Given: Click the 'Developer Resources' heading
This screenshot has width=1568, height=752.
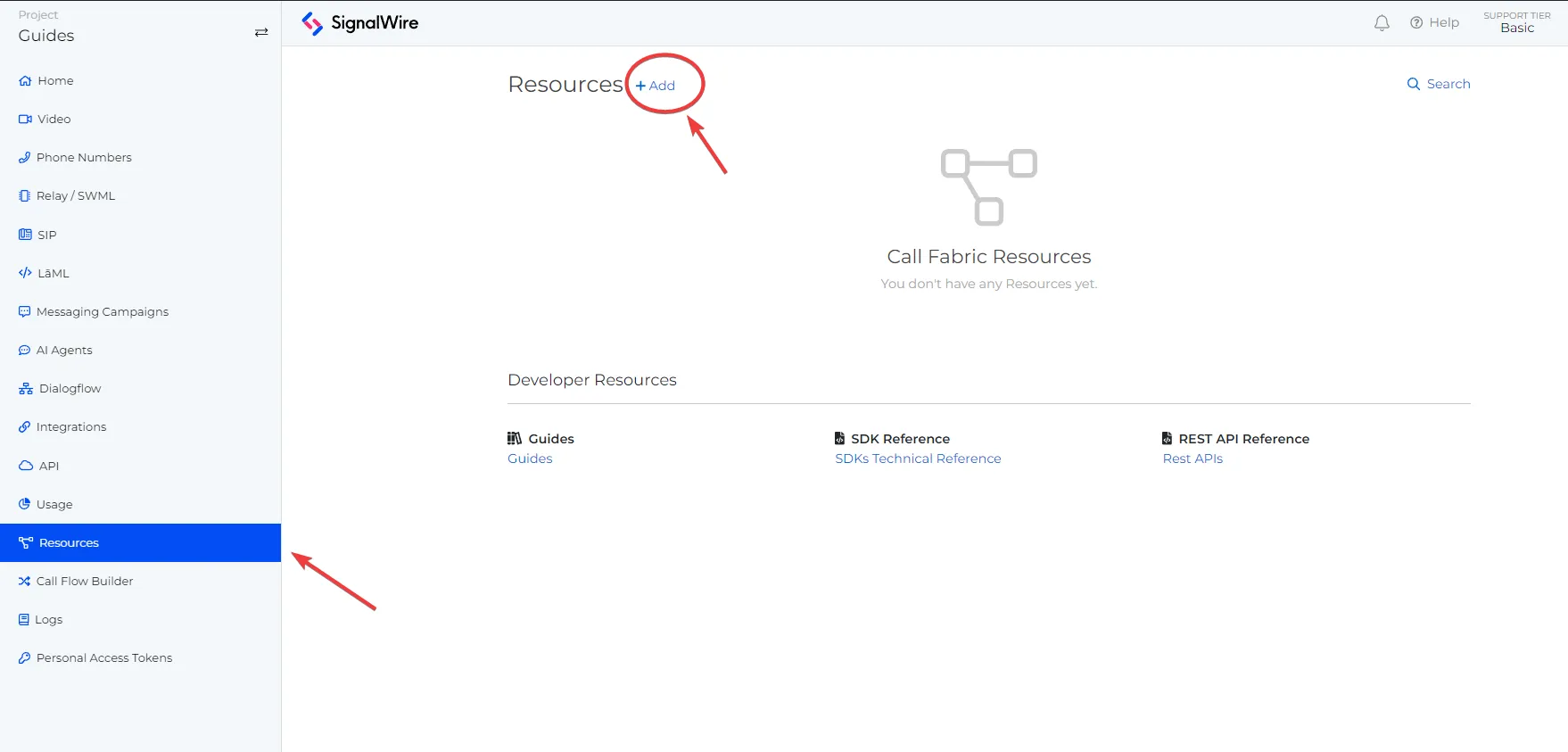Looking at the screenshot, I should tap(592, 380).
